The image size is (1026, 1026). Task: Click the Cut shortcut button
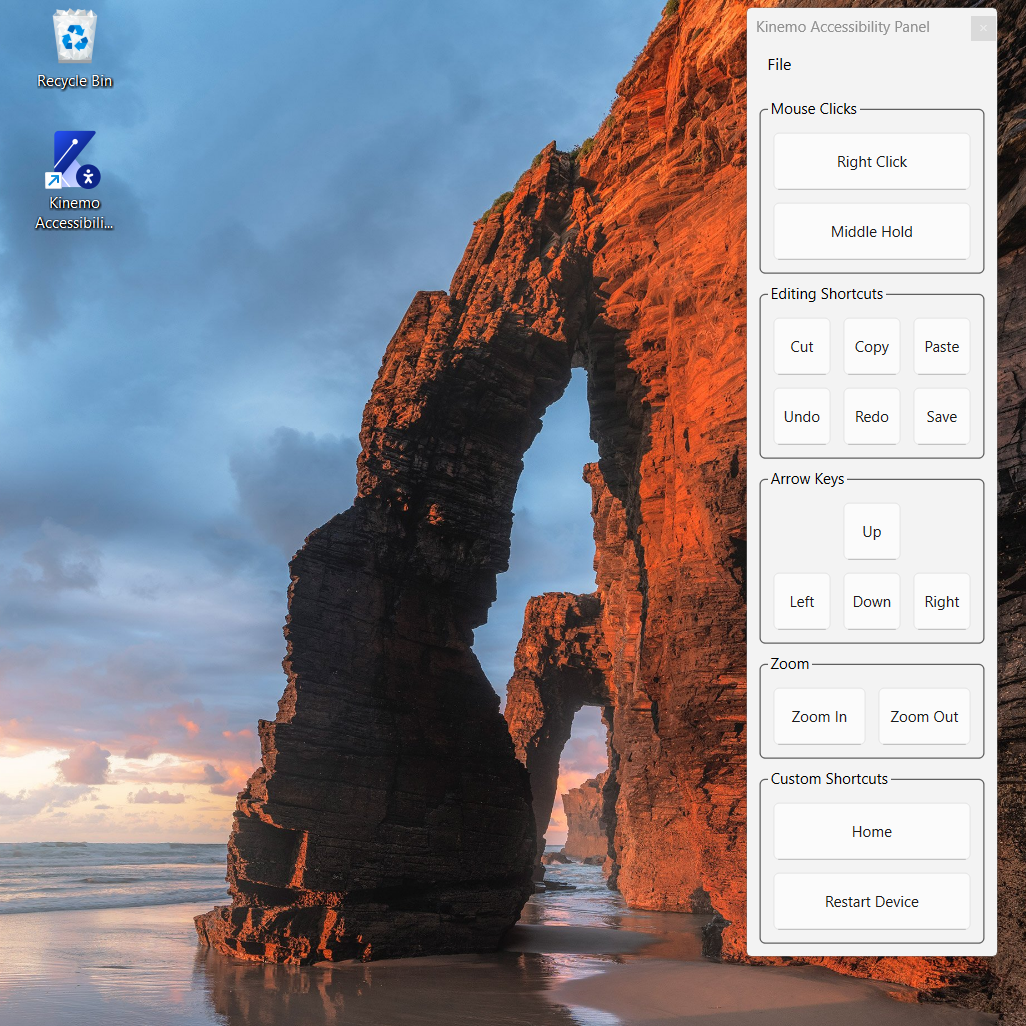802,347
